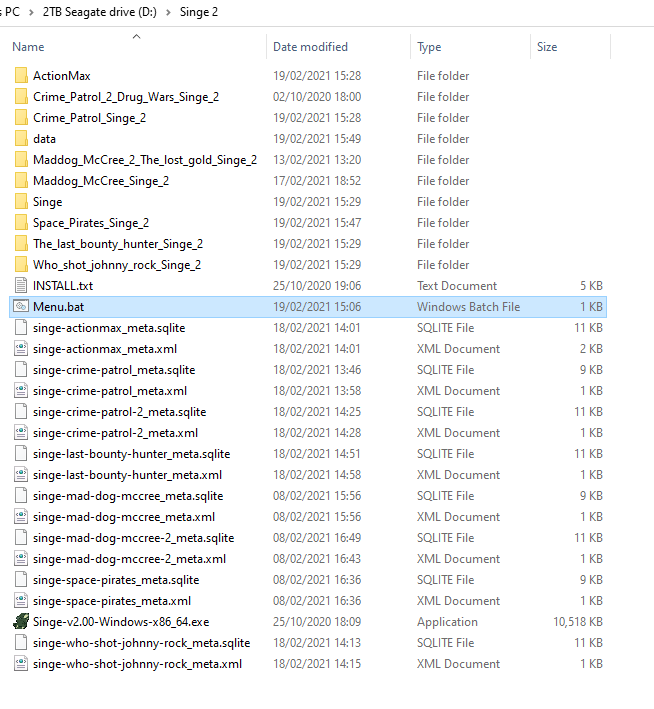
Task: Click the sort arrow above the Name column
Action: [x=137, y=36]
